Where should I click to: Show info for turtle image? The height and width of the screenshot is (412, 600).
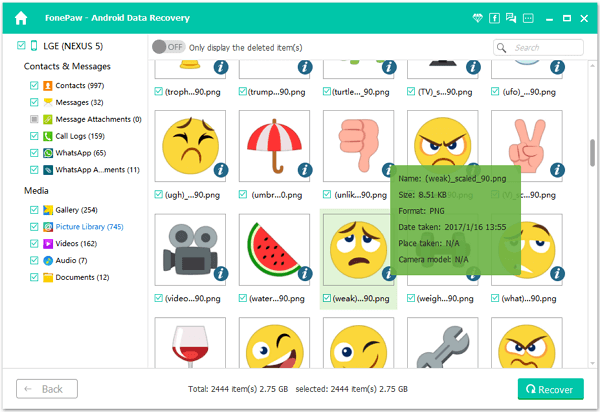pyautogui.click(x=389, y=67)
